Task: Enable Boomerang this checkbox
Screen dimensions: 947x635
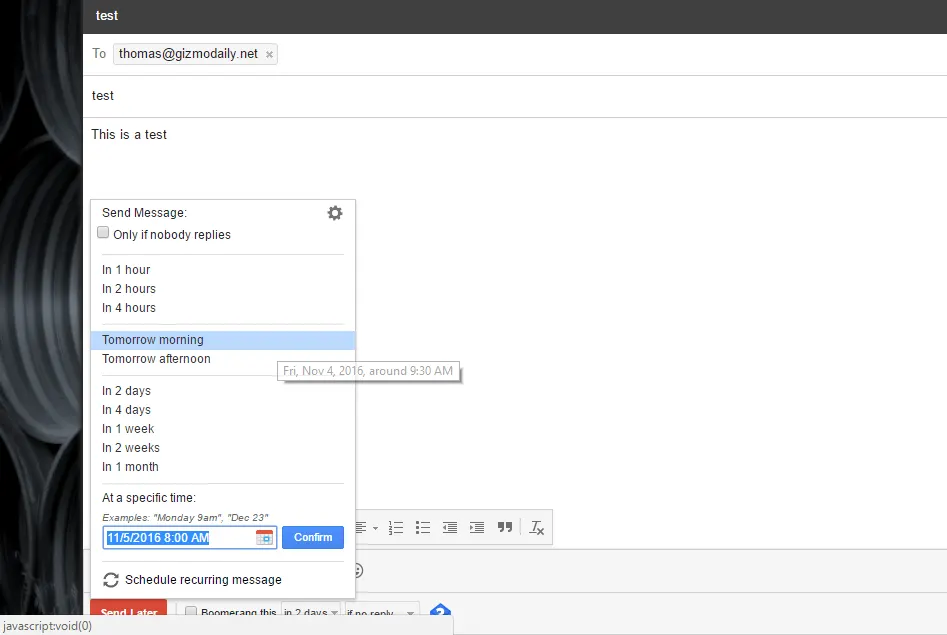Action: (191, 611)
